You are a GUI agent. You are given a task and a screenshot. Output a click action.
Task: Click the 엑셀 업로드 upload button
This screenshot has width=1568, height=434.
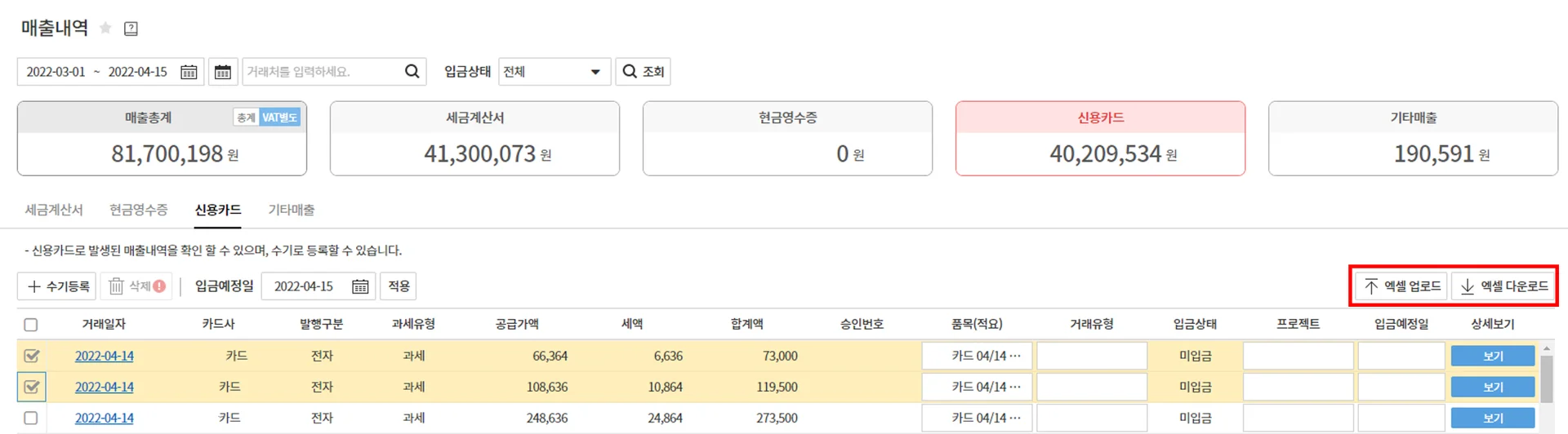1401,286
